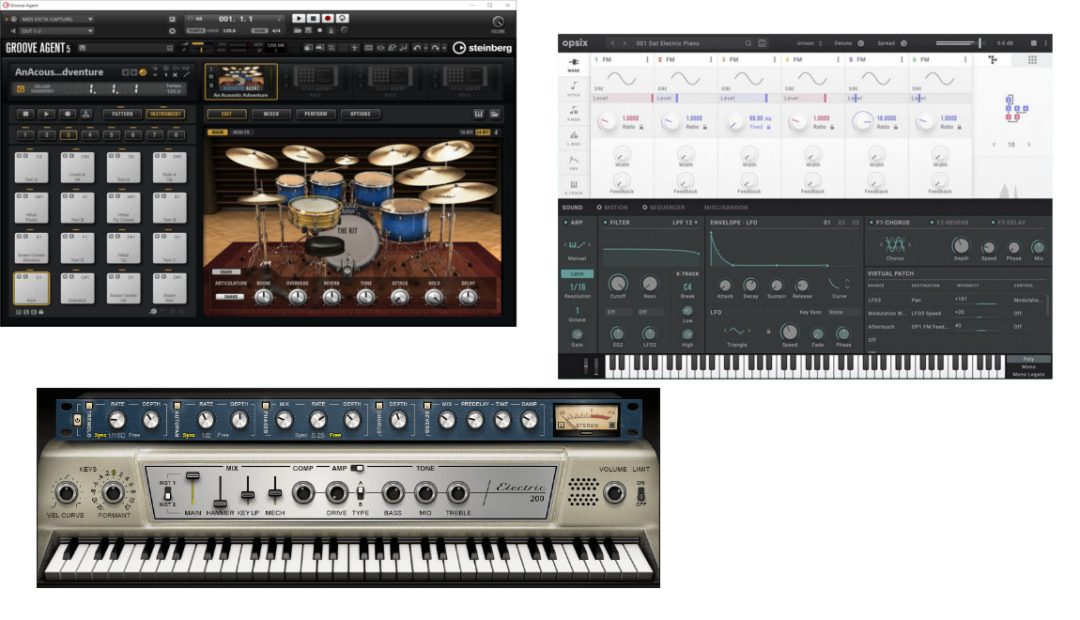
Task: Select the Pitch page icon in opsix sidebar
Action: pos(574,89)
